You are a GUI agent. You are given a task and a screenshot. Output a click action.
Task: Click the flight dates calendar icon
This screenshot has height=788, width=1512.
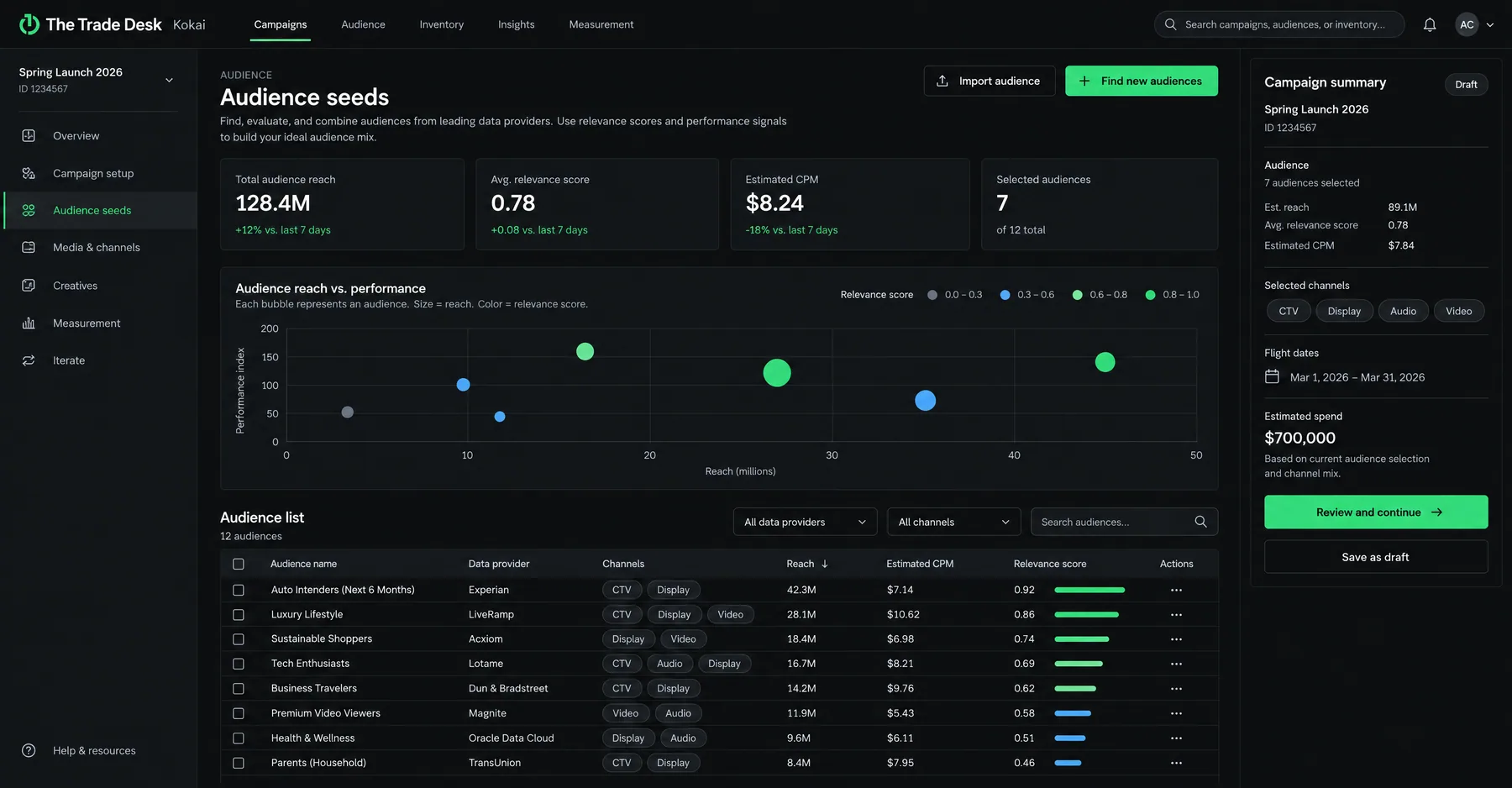click(x=1272, y=376)
